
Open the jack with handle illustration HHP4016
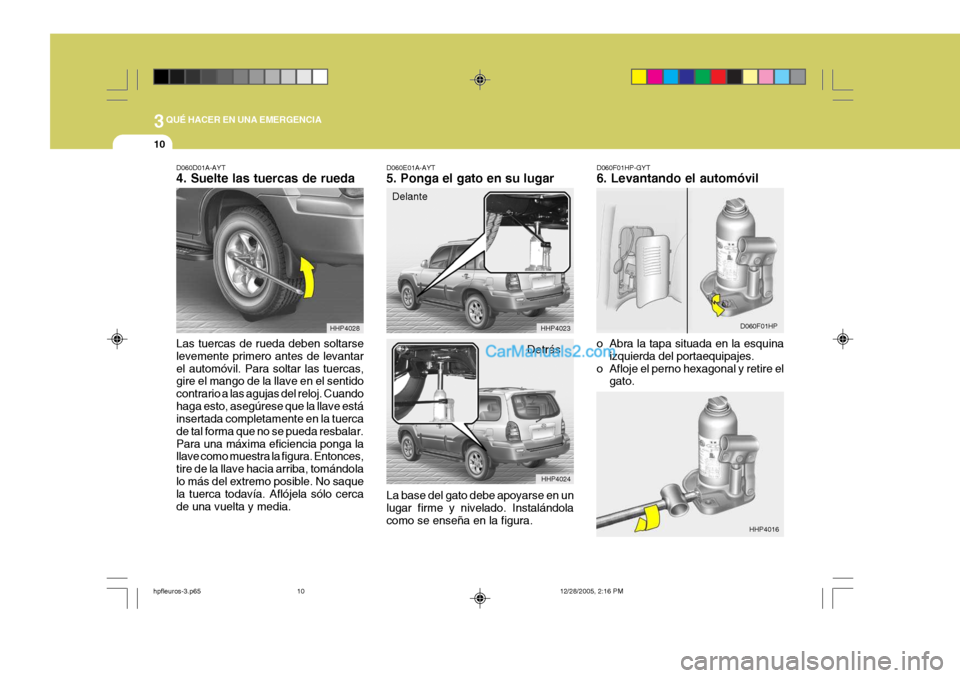point(690,464)
